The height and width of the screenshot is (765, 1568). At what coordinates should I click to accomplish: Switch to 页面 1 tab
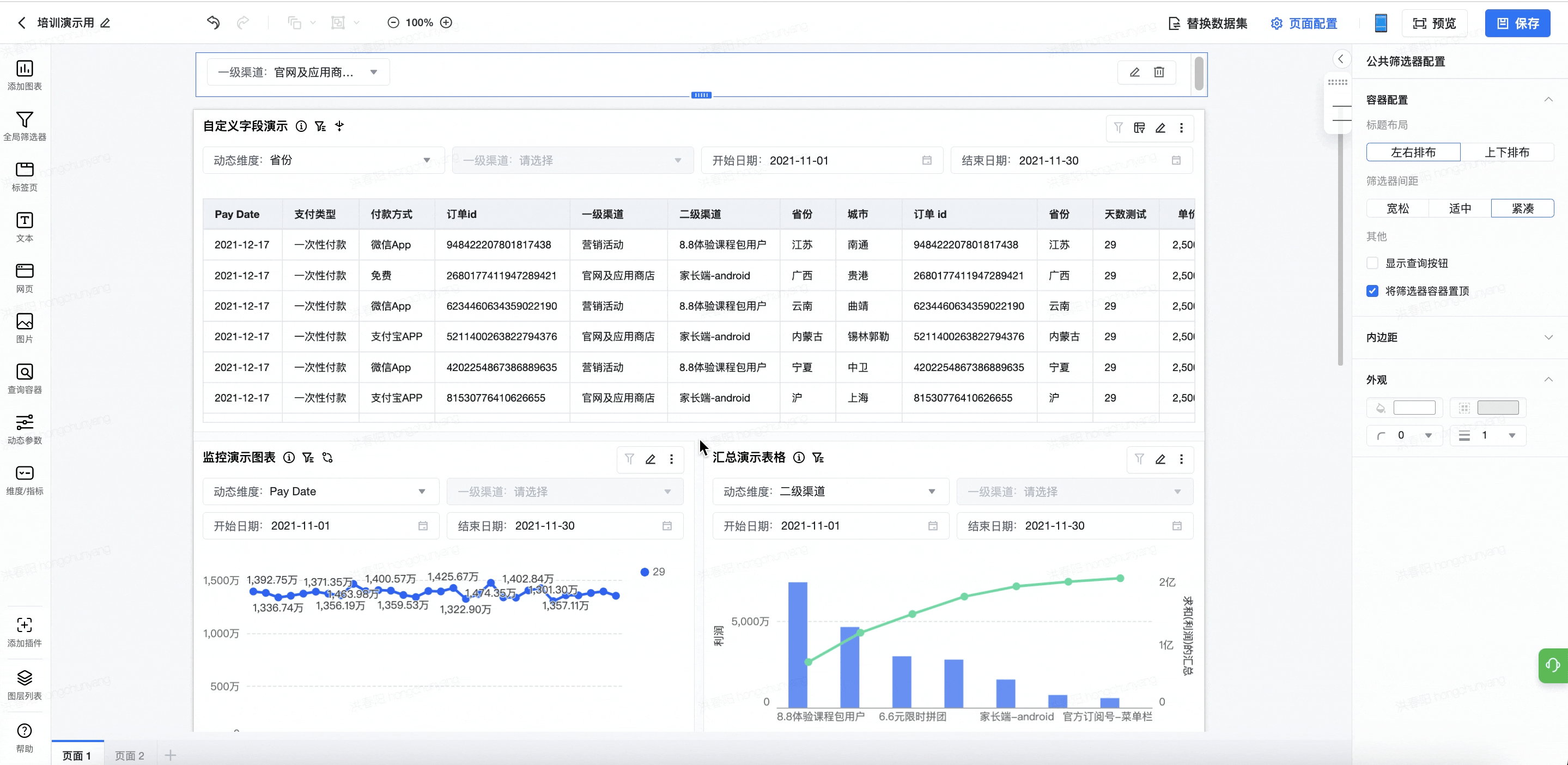coord(77,755)
